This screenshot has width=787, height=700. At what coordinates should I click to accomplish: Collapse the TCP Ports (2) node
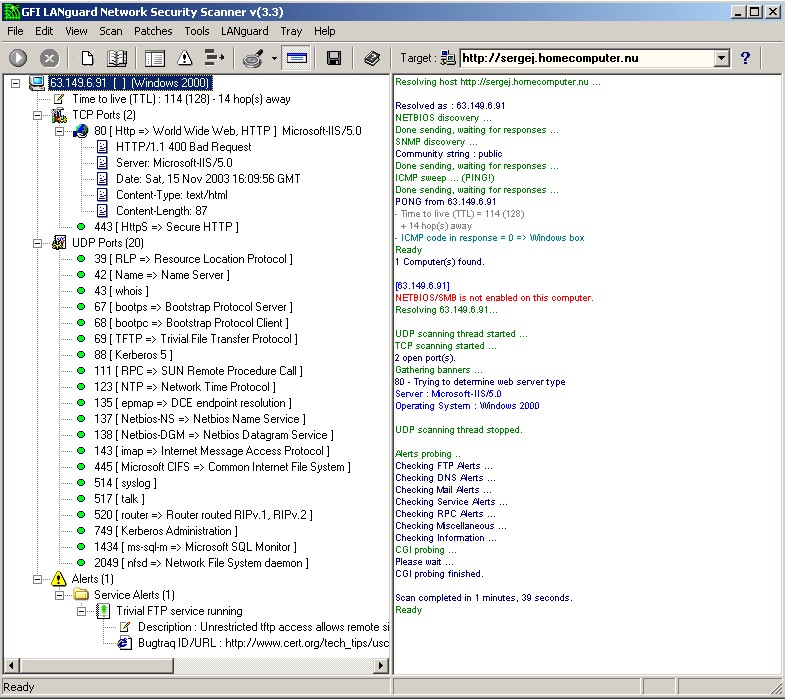point(37,115)
